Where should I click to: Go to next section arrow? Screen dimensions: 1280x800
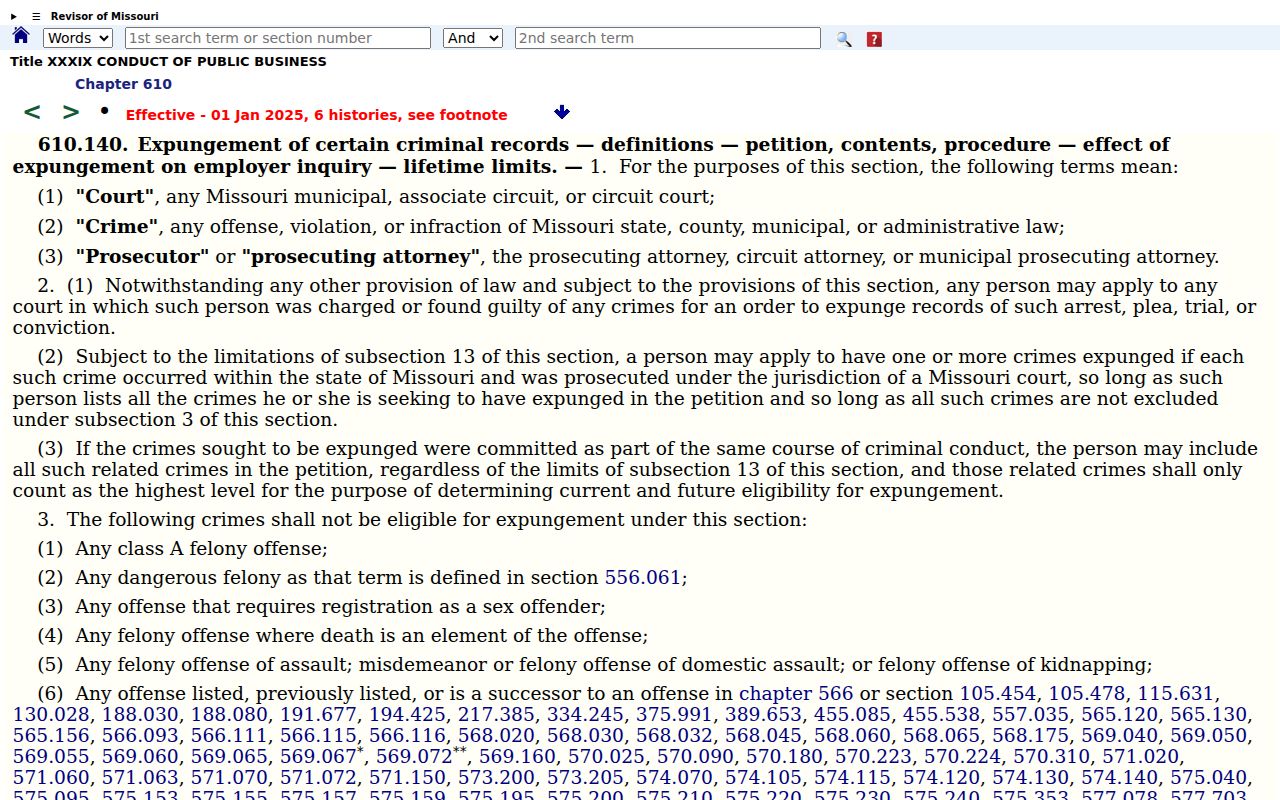(x=71, y=113)
